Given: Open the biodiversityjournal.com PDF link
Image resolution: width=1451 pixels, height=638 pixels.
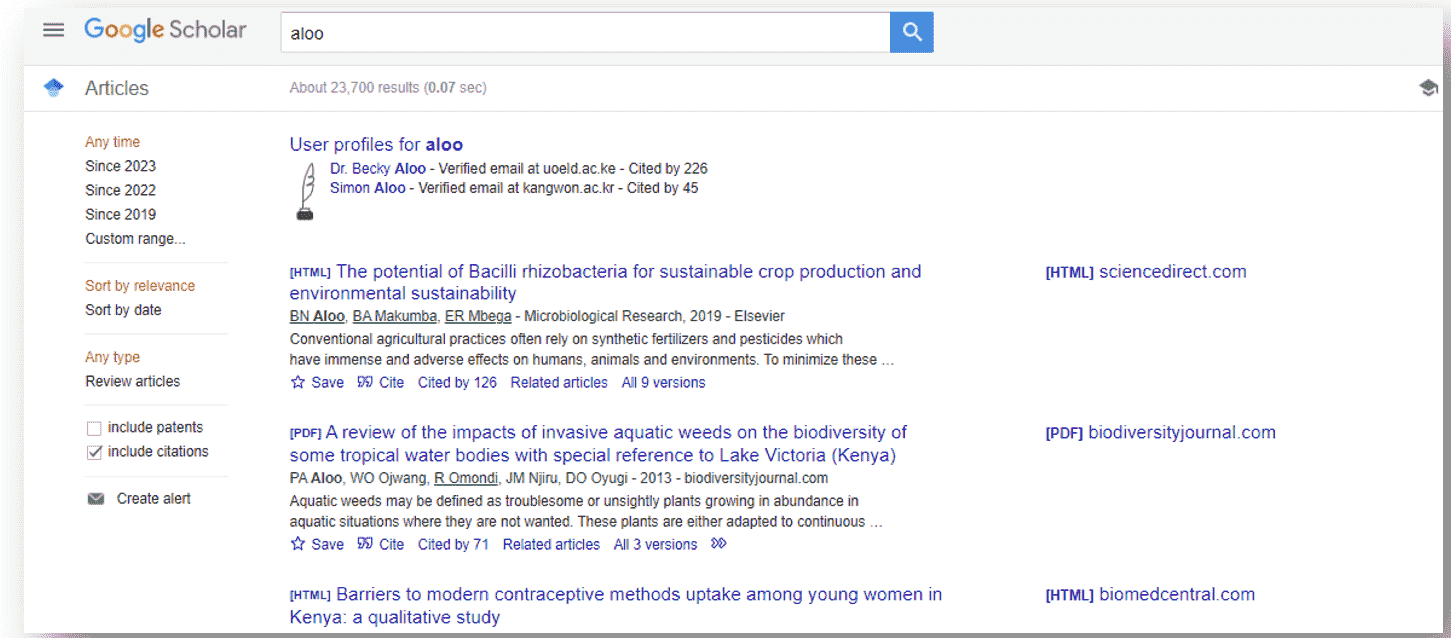Looking at the screenshot, I should point(1160,432).
